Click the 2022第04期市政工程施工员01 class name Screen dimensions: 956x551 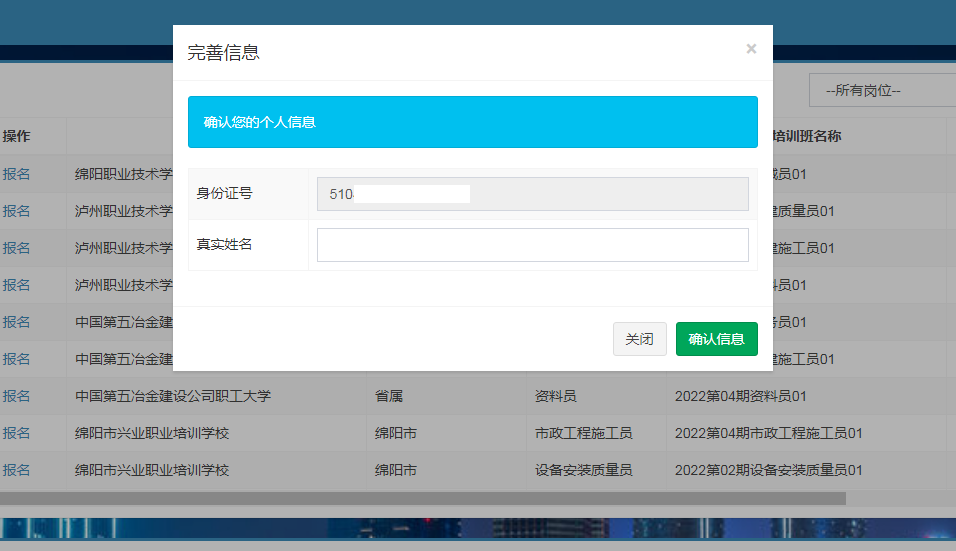coord(768,433)
